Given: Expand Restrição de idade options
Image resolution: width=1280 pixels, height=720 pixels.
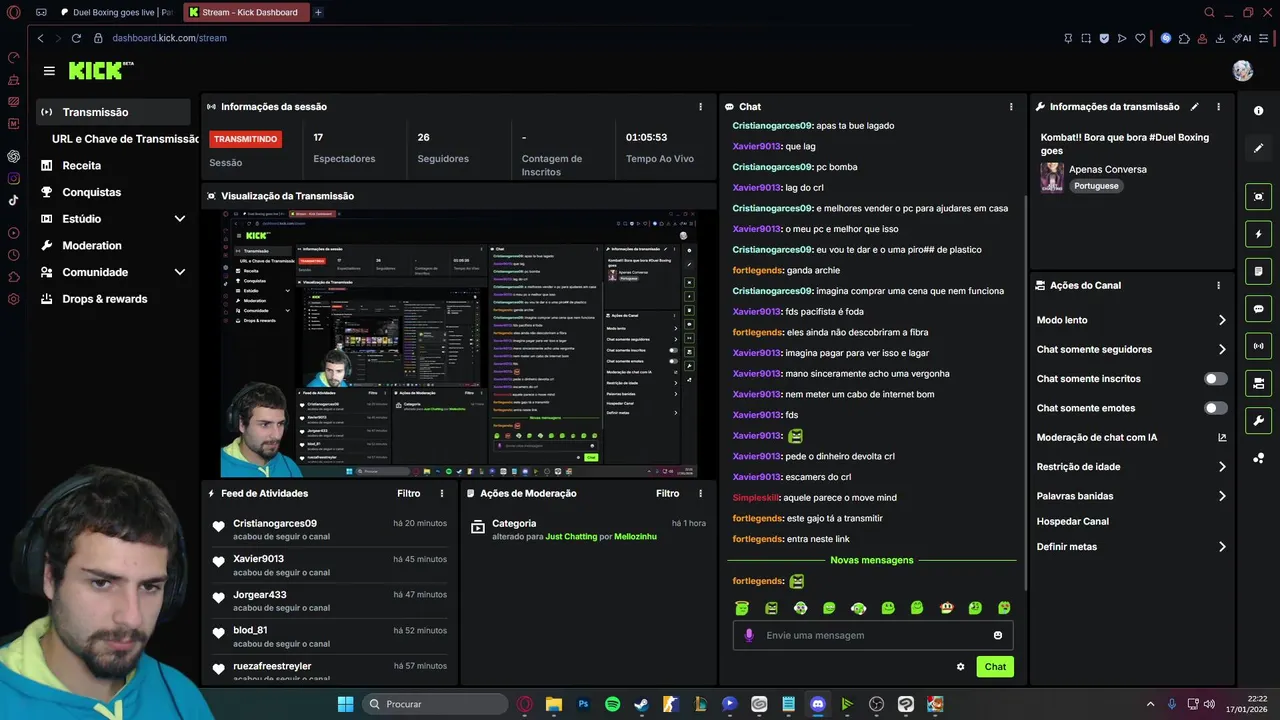Looking at the screenshot, I should (x=1222, y=467).
